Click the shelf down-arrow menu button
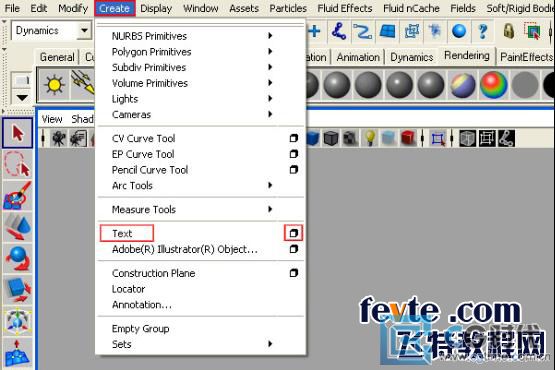The width and height of the screenshot is (555, 370). 22,97
